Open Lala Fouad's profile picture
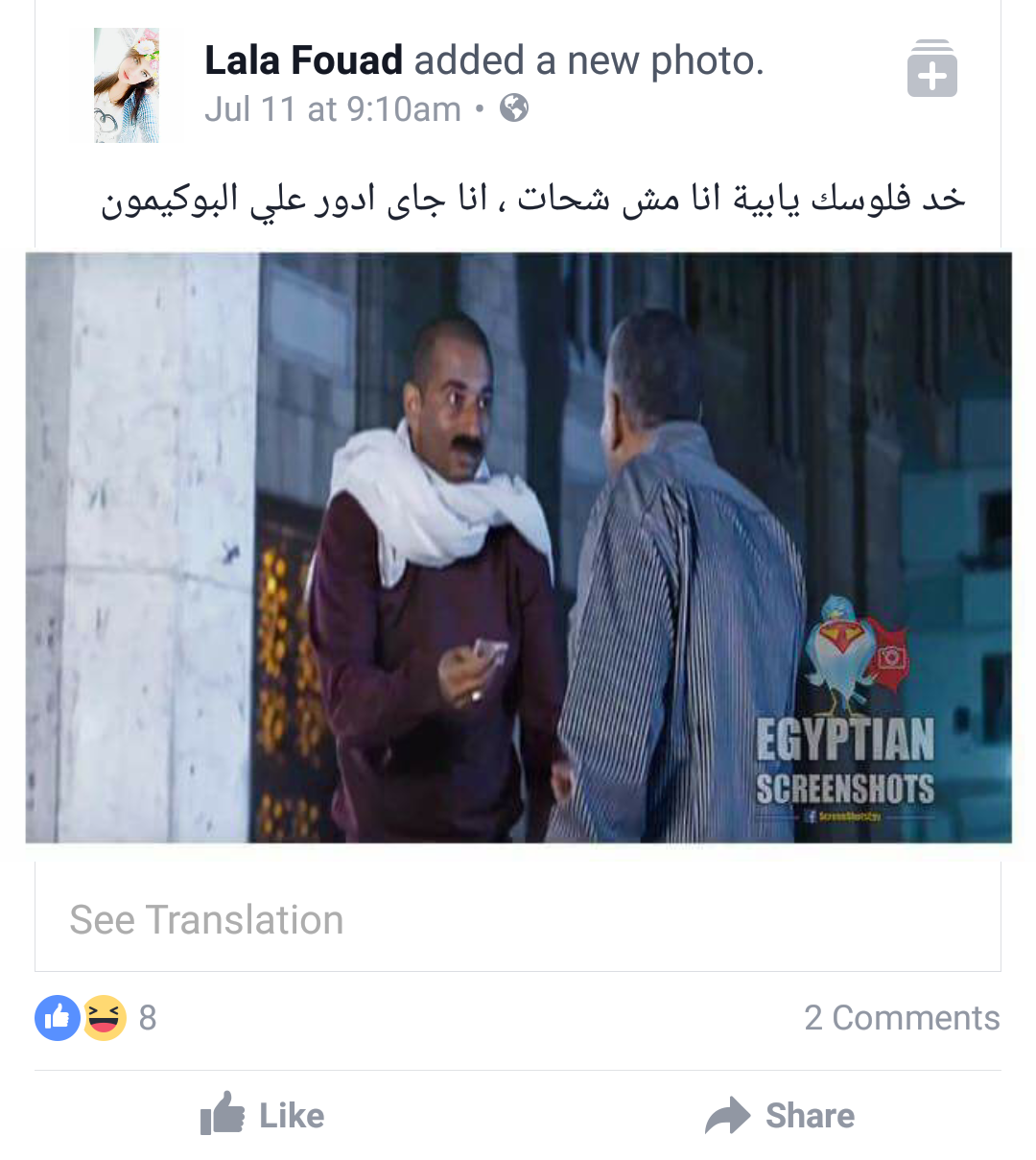 [127, 85]
